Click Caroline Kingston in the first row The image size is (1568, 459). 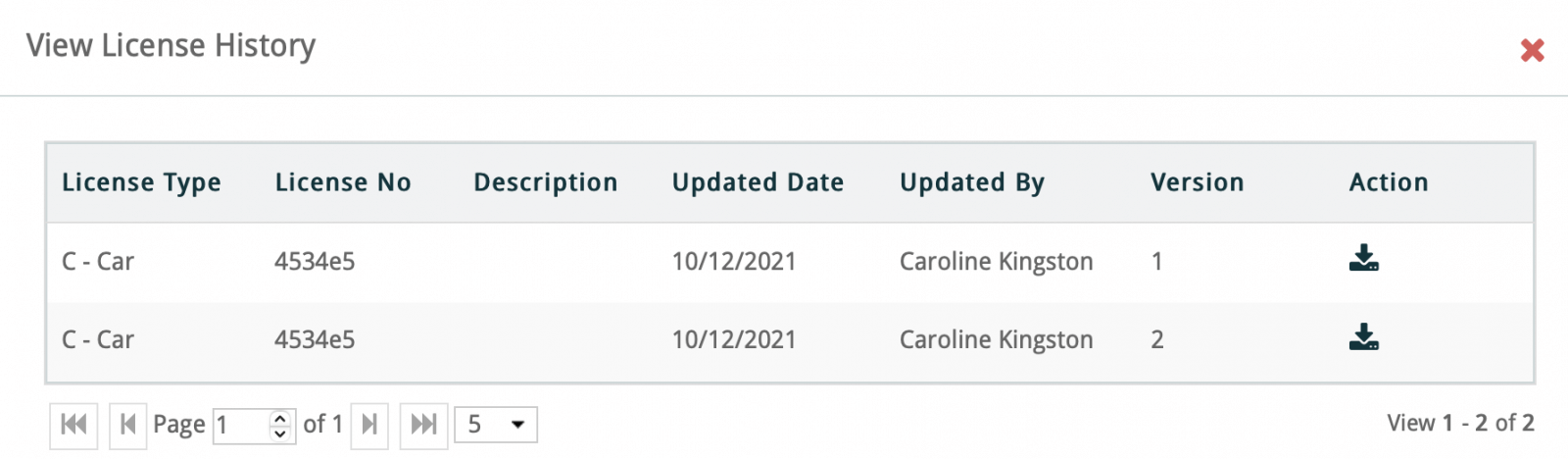996,262
